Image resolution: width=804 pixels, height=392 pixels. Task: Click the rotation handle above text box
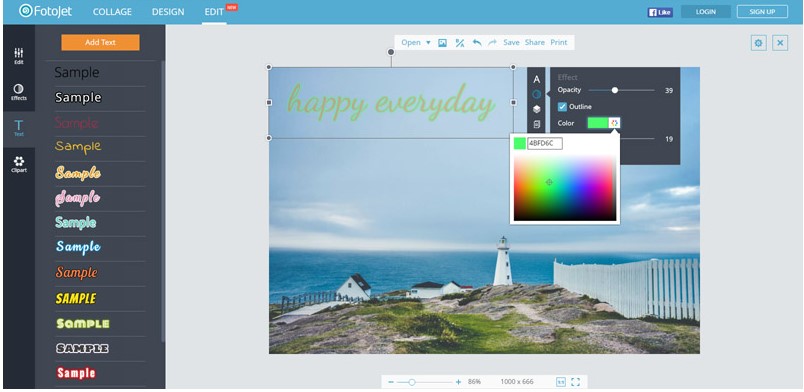pos(391,52)
